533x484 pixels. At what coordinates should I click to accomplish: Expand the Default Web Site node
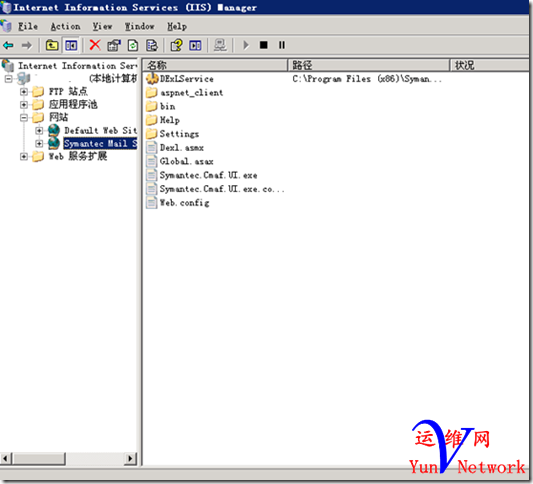39,131
